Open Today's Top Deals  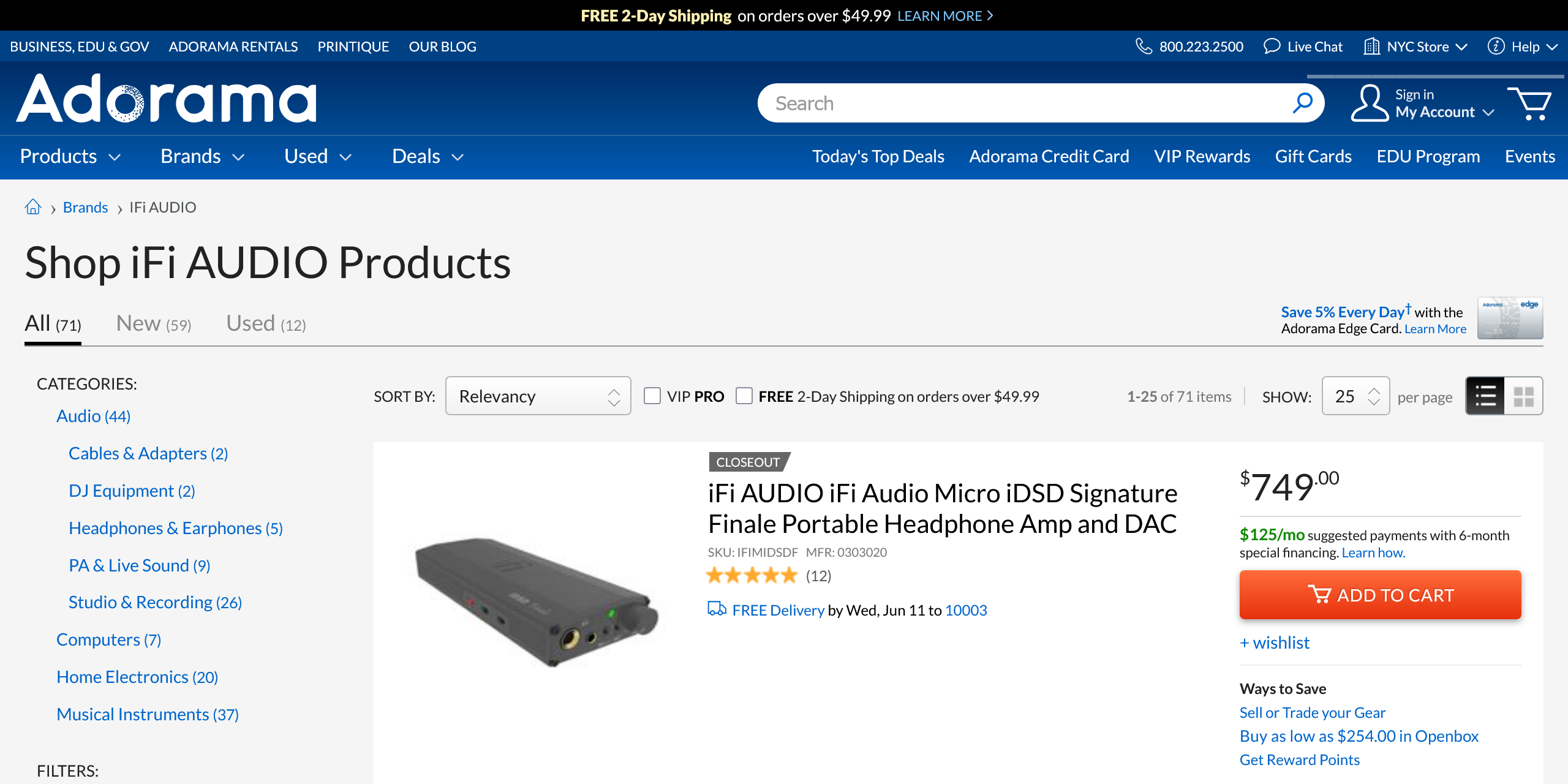[878, 156]
